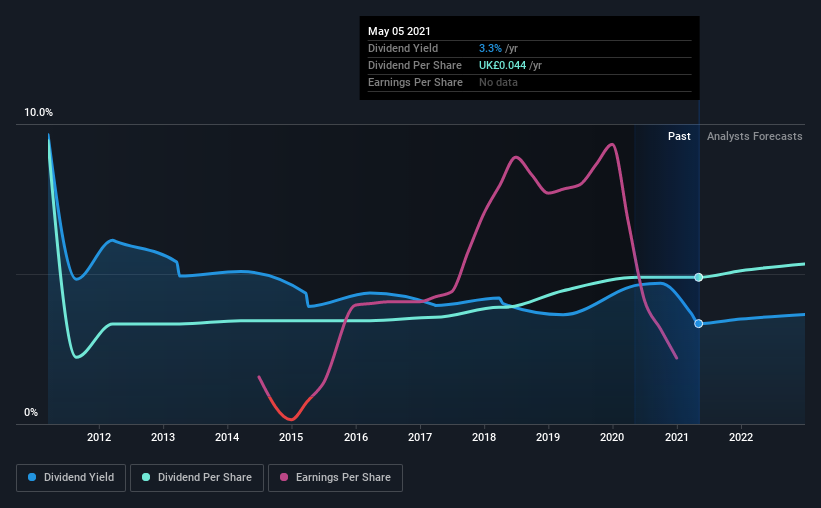Click the 2014 x-axis label
This screenshot has height=508, width=821.
[x=227, y=437]
